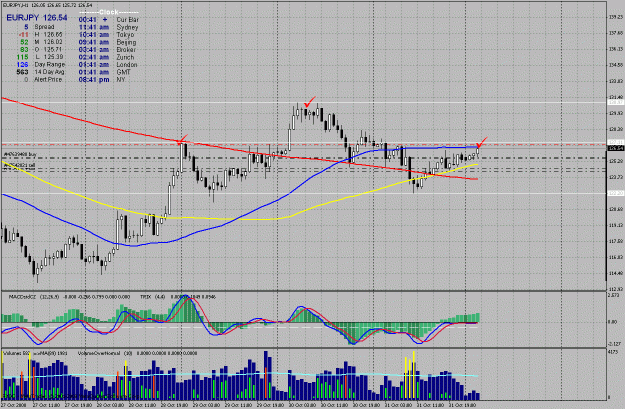Click the 563 average value
Screen dimensions: 625x409
[x=22, y=72]
